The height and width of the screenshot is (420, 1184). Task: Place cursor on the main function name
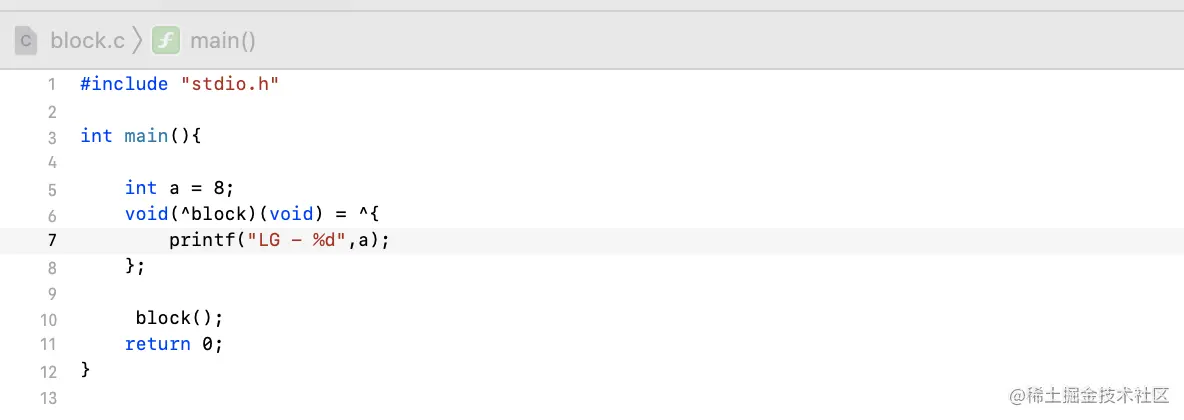point(146,136)
